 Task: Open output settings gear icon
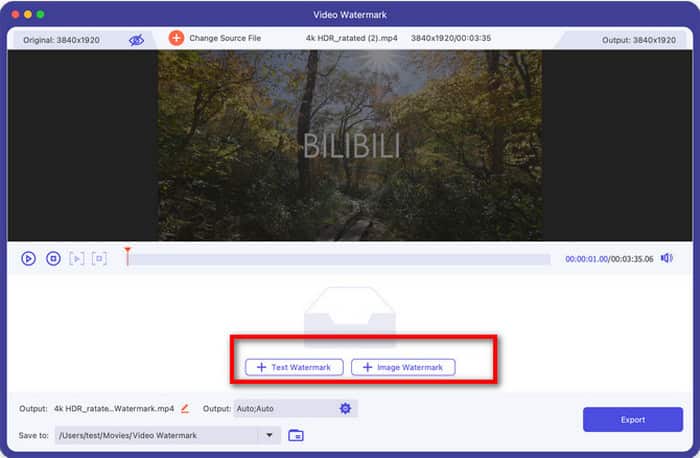[x=345, y=408]
